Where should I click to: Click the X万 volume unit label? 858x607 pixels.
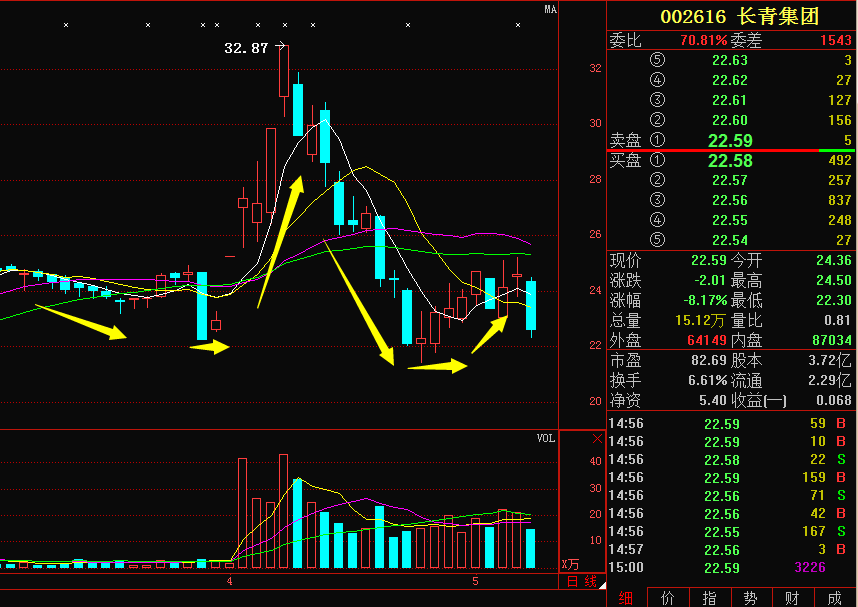pos(570,565)
